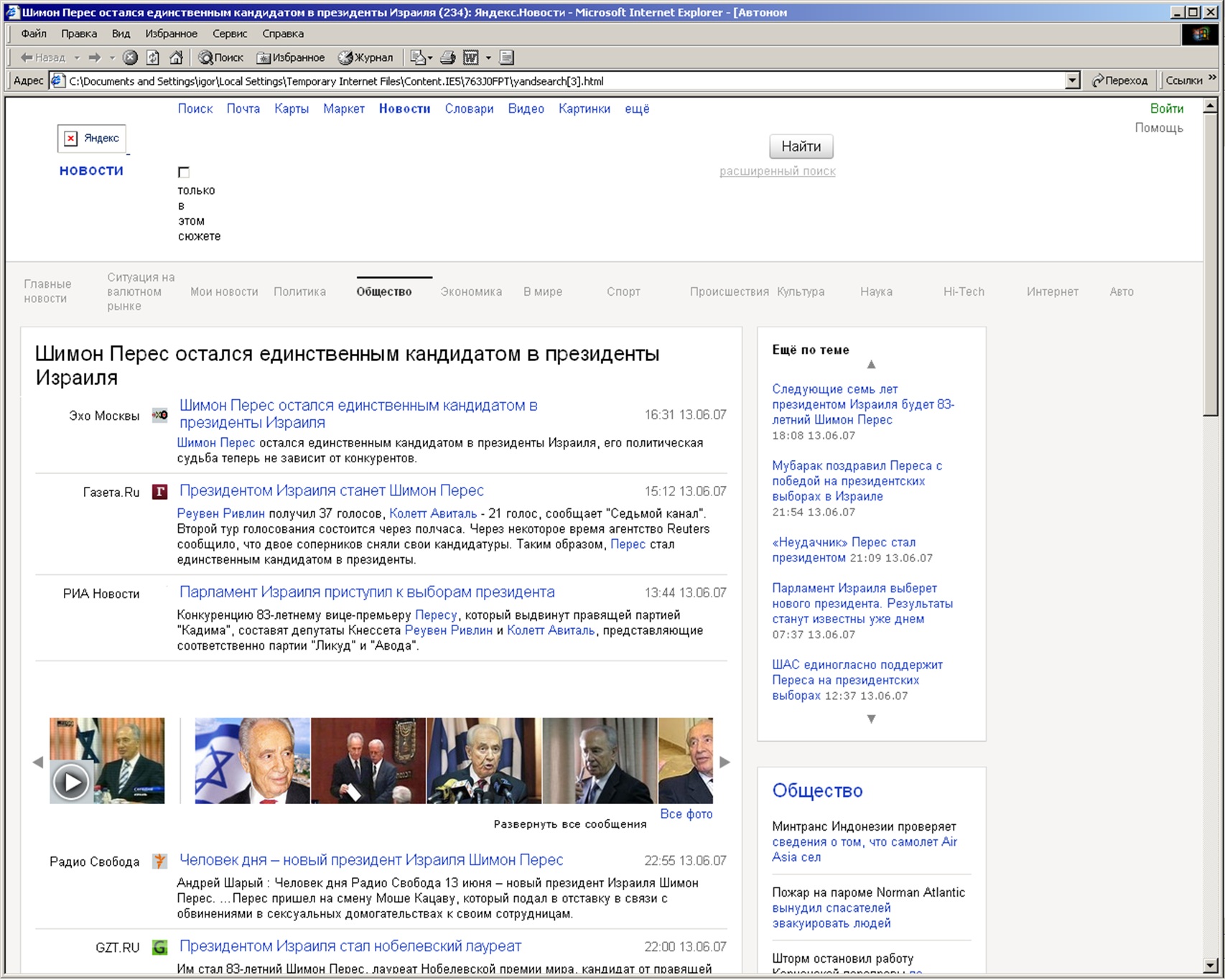The height and width of the screenshot is (980, 1225).
Task: Show previous photos with the left arrow
Action: 38,762
